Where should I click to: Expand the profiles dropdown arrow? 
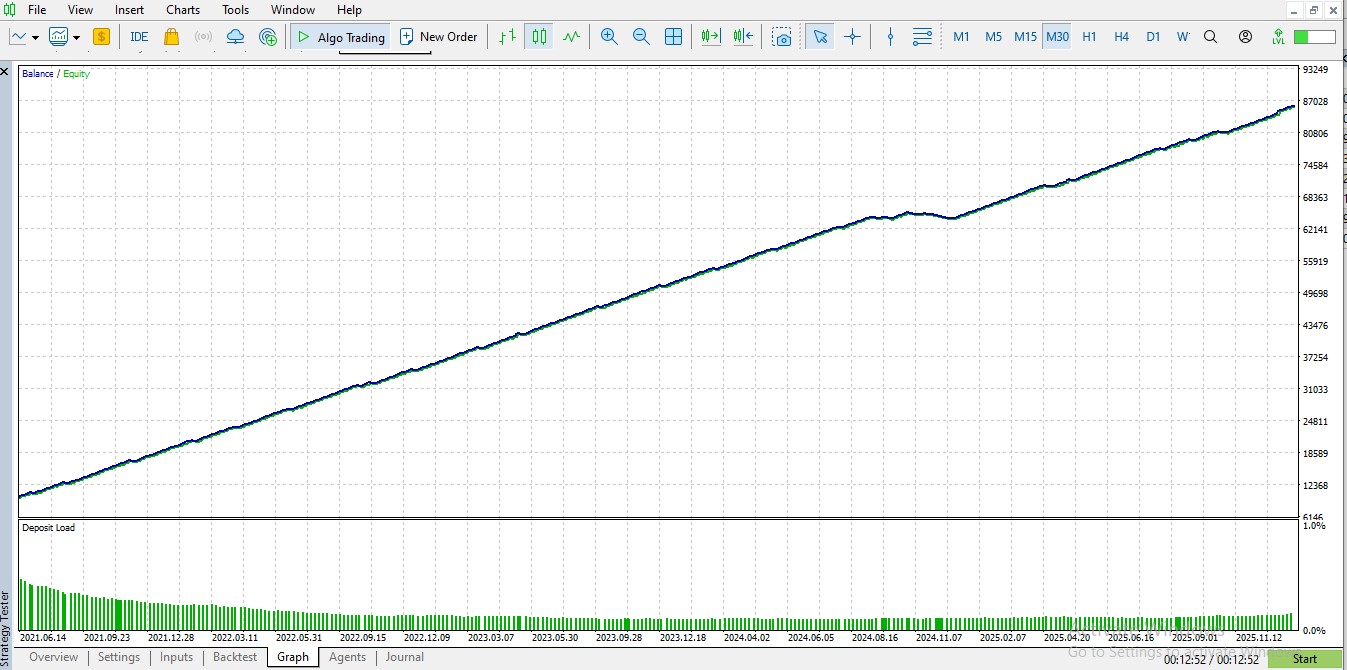[x=77, y=38]
